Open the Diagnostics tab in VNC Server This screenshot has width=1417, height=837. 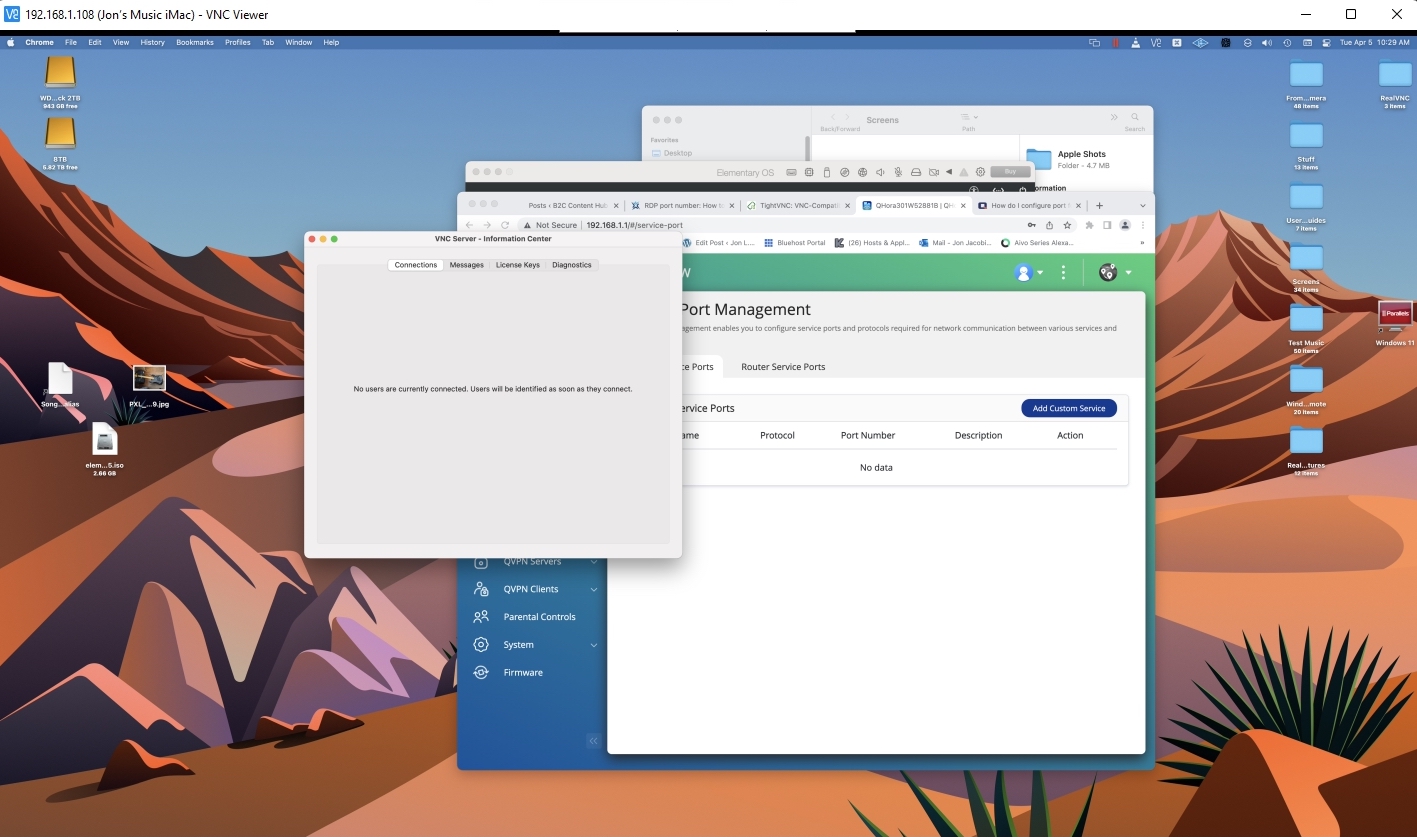[x=571, y=265]
